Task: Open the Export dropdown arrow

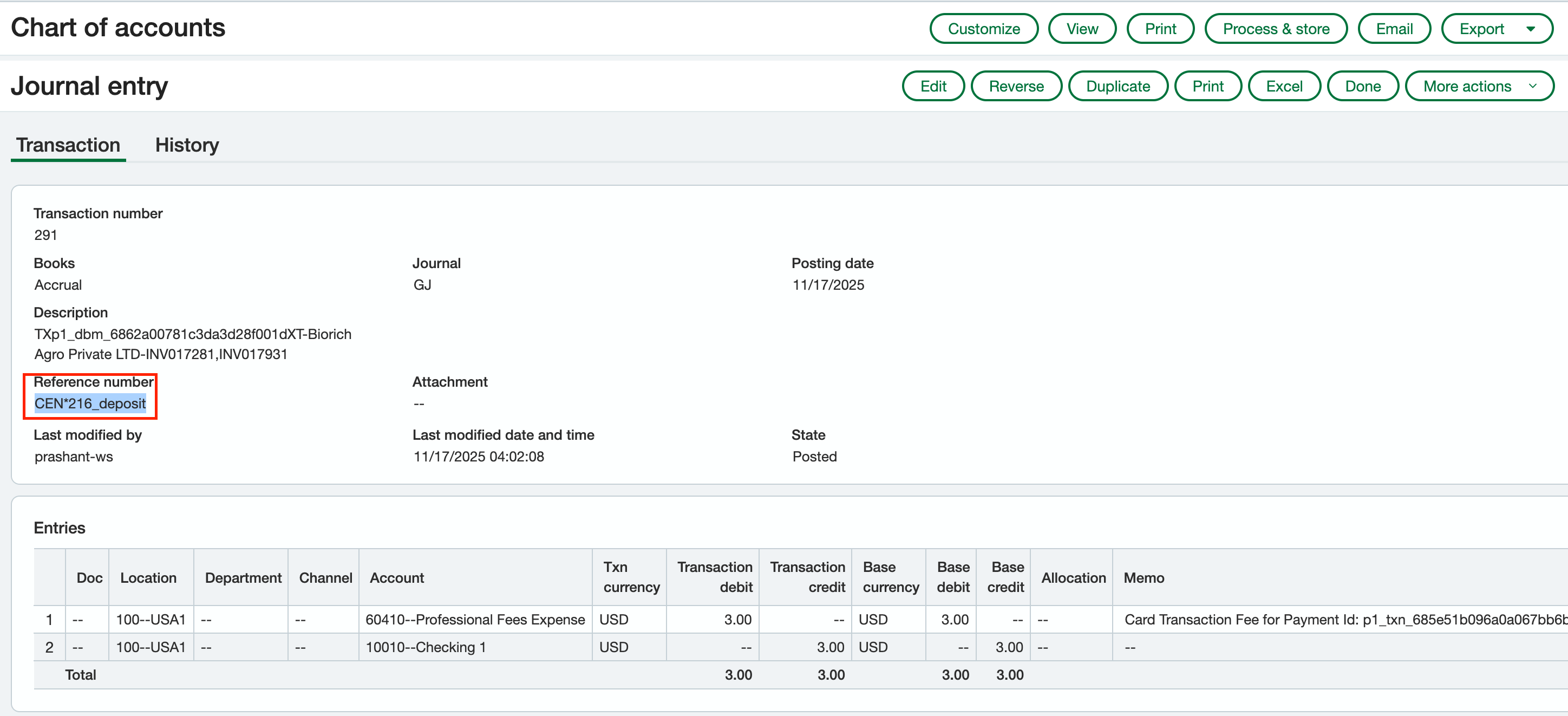Action: pyautogui.click(x=1530, y=29)
